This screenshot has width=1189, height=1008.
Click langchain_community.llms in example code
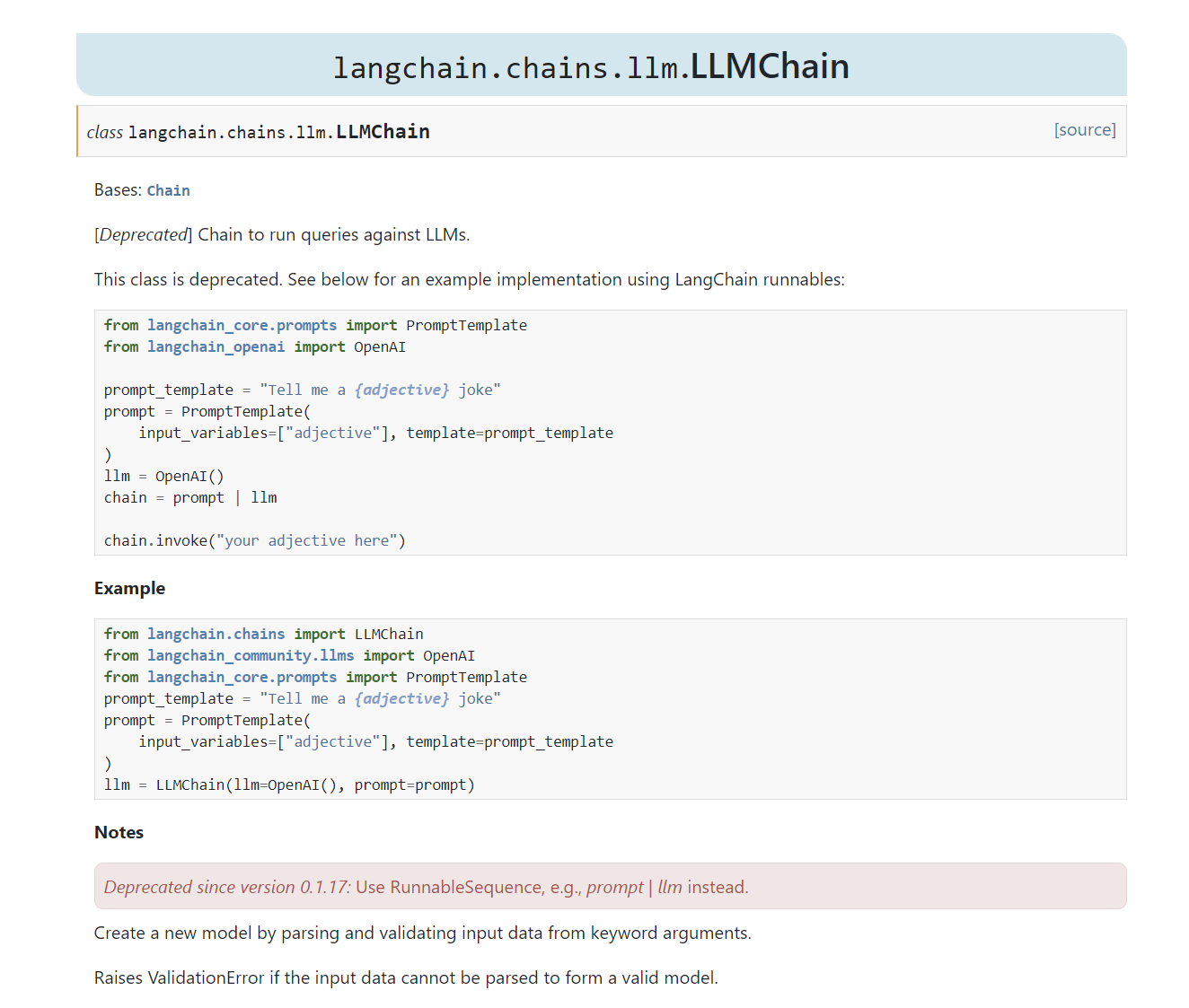[251, 655]
